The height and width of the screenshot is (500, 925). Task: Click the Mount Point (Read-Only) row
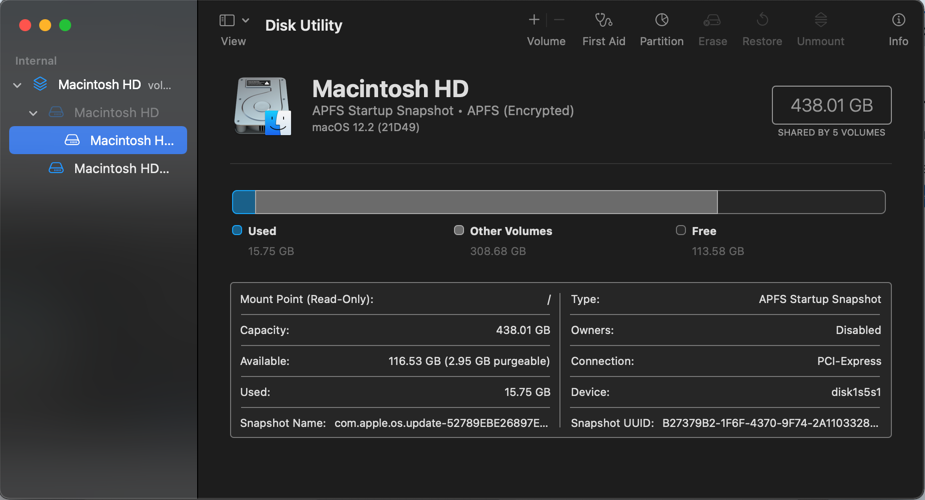pyautogui.click(x=395, y=300)
